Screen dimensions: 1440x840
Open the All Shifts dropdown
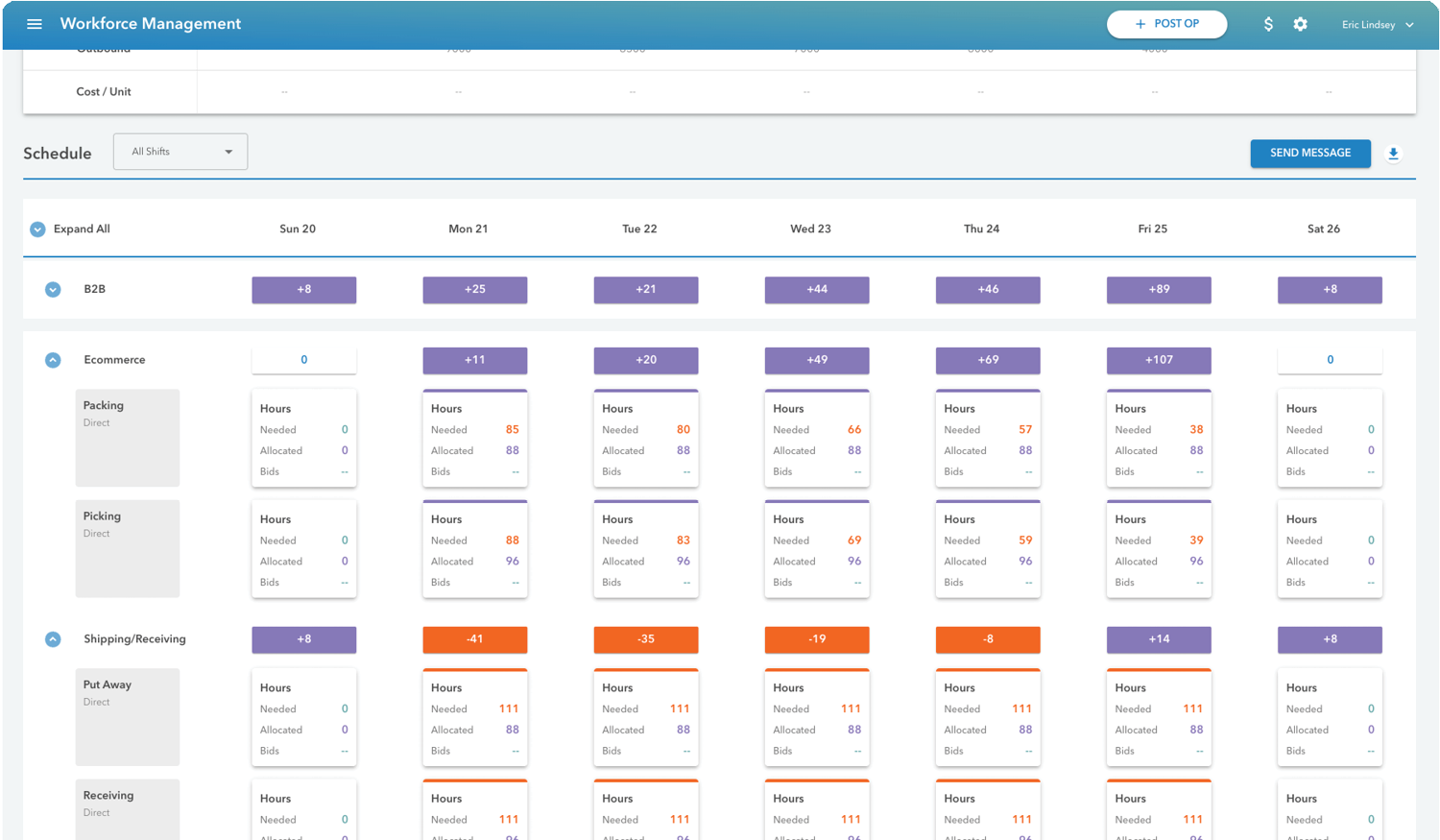(x=180, y=151)
